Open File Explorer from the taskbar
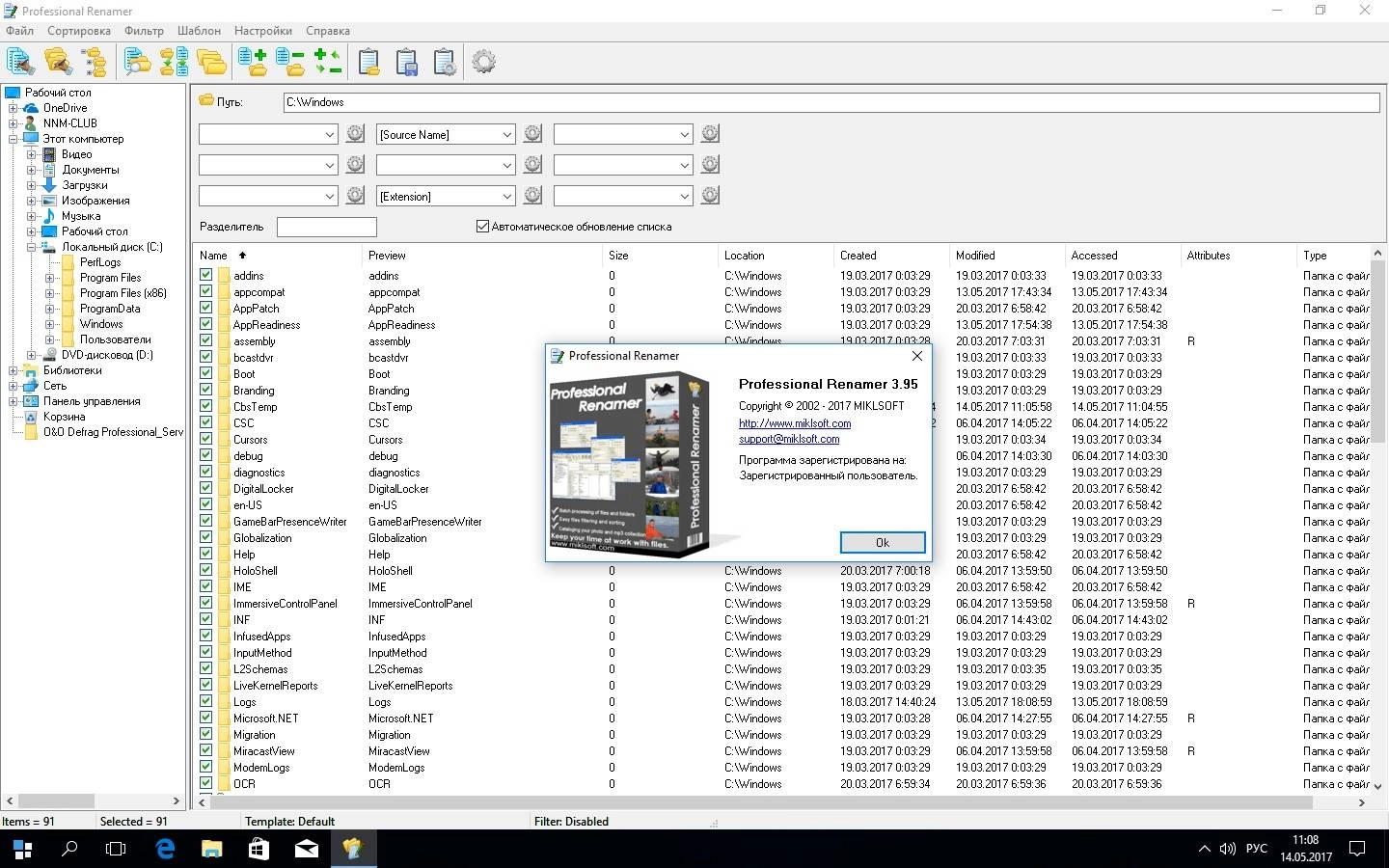 tap(211, 849)
